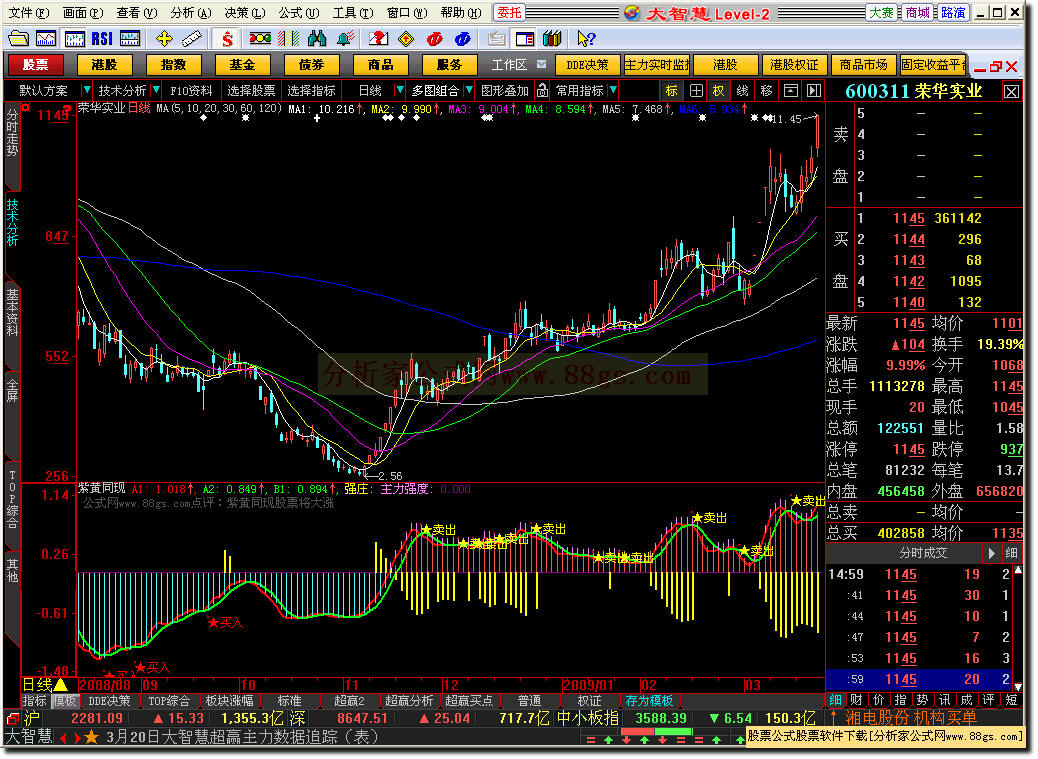1038x759 pixels.
Task: Open the 决策 menu
Action: [245, 13]
